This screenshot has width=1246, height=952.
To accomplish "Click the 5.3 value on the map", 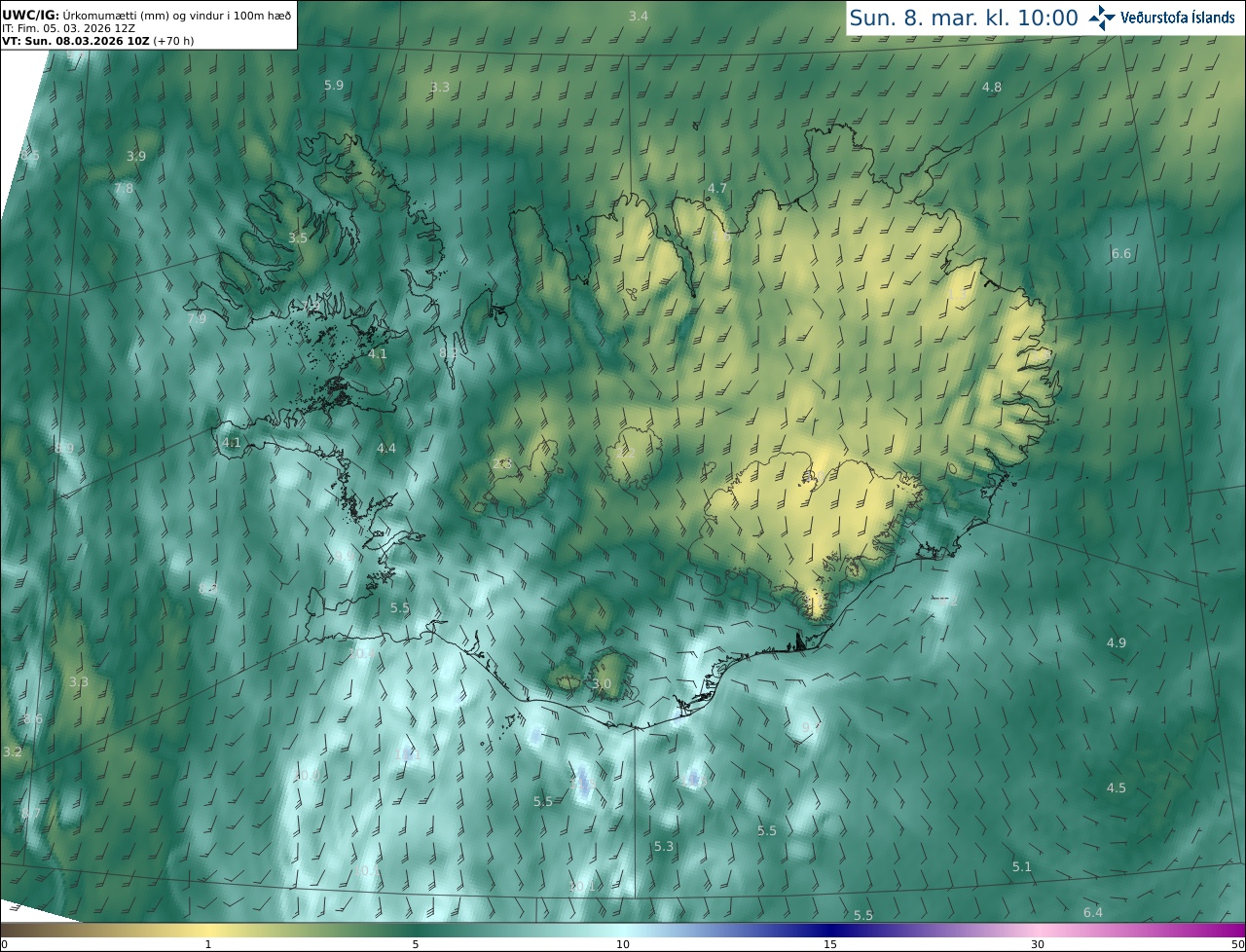I will point(664,847).
